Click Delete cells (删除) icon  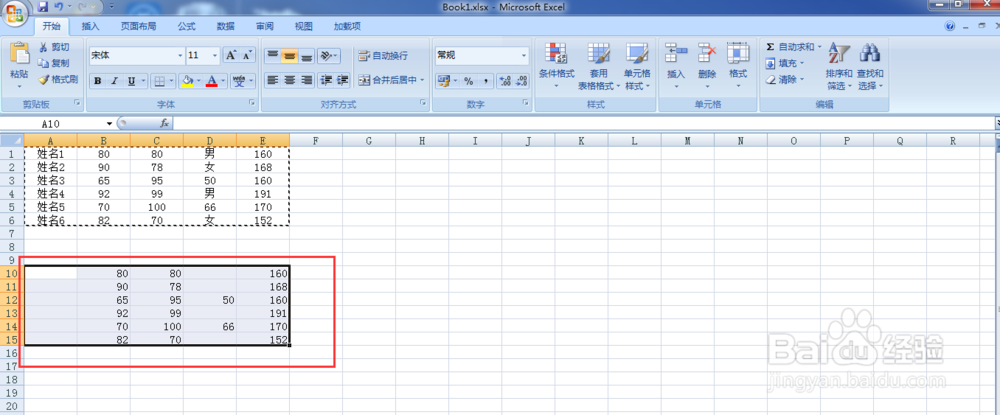click(x=707, y=54)
